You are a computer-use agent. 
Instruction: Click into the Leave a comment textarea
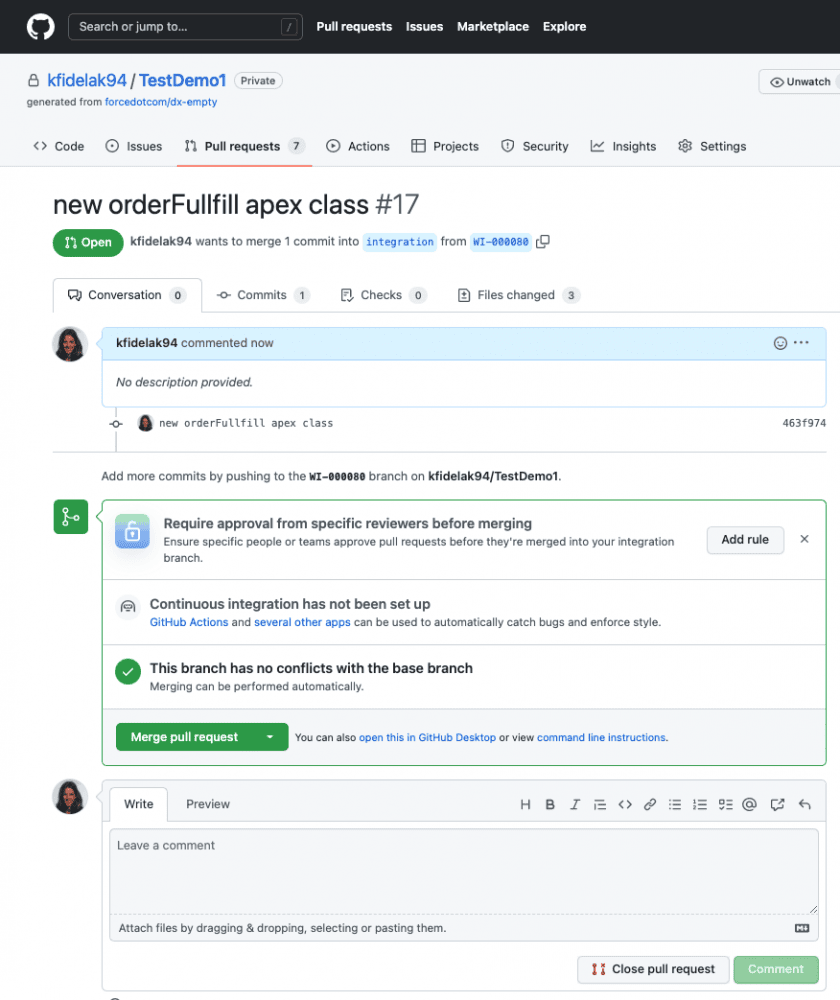pos(464,872)
